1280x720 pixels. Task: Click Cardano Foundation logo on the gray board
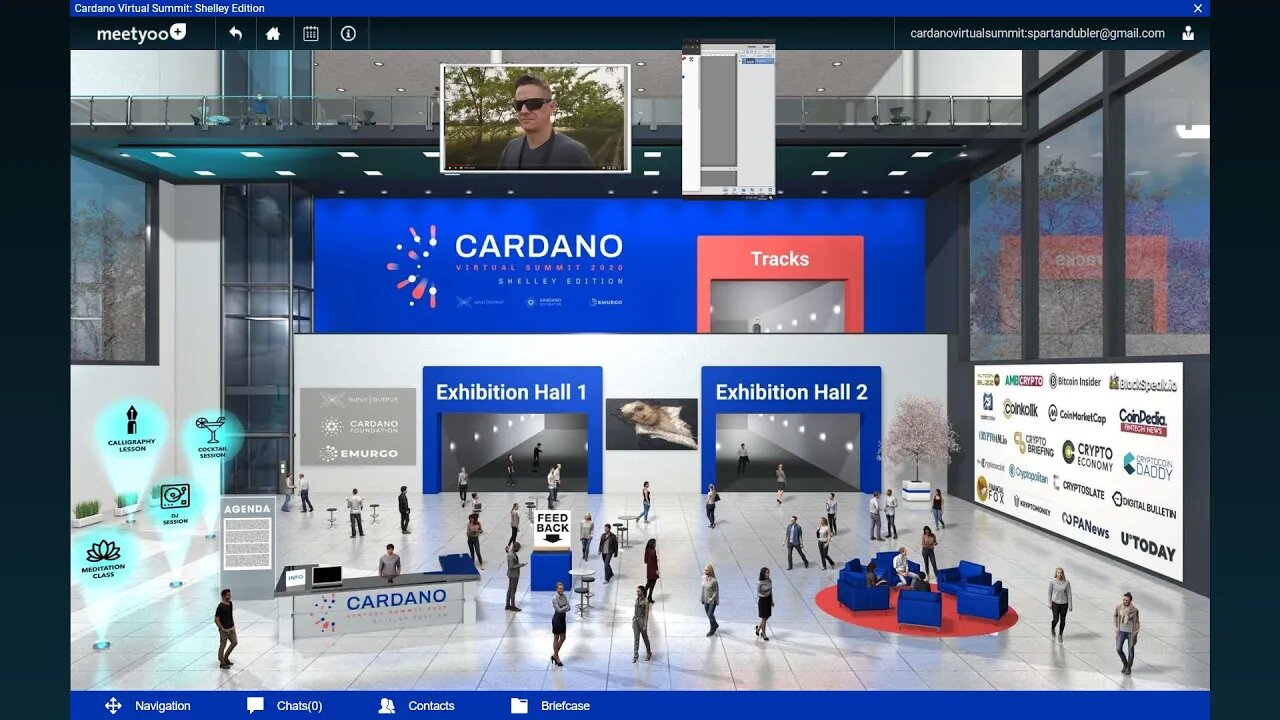tap(358, 426)
